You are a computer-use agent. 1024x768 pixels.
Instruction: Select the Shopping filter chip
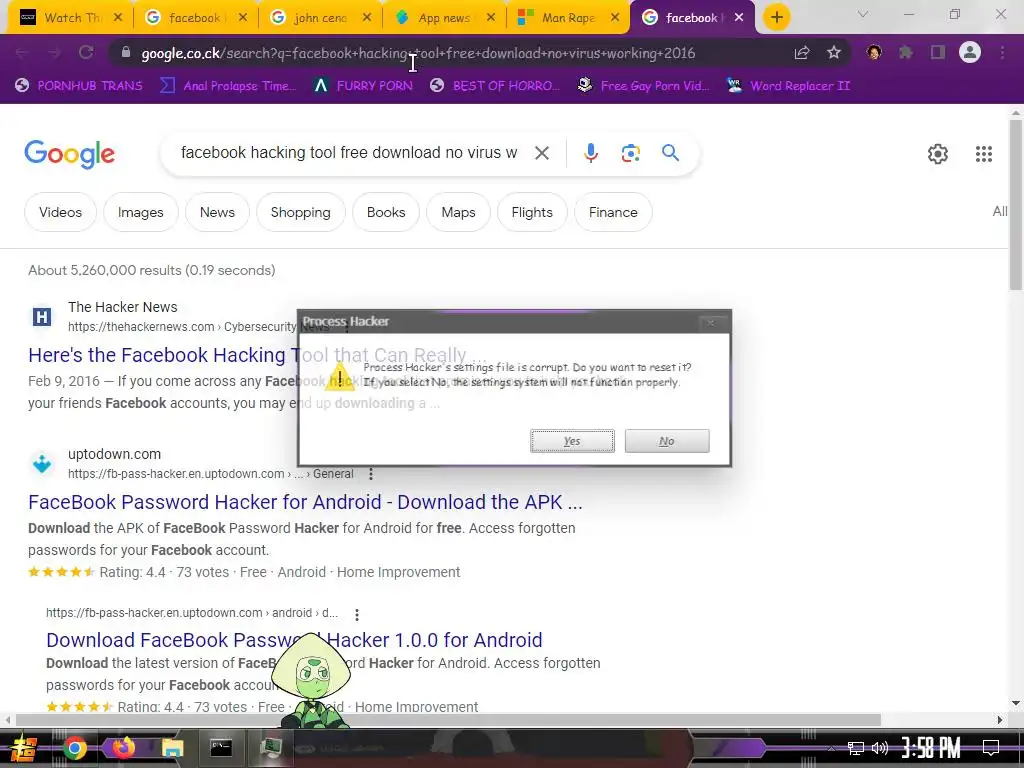[x=300, y=212]
